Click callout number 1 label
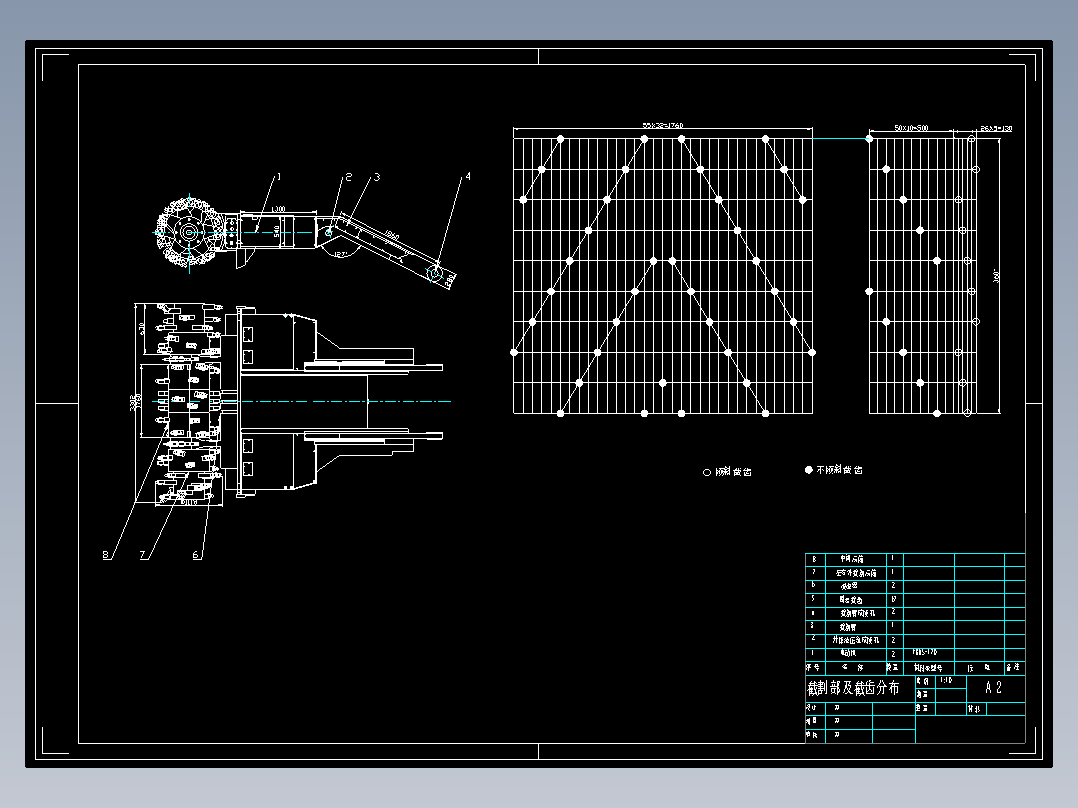Viewport: 1078px width, 808px height. pos(278,177)
